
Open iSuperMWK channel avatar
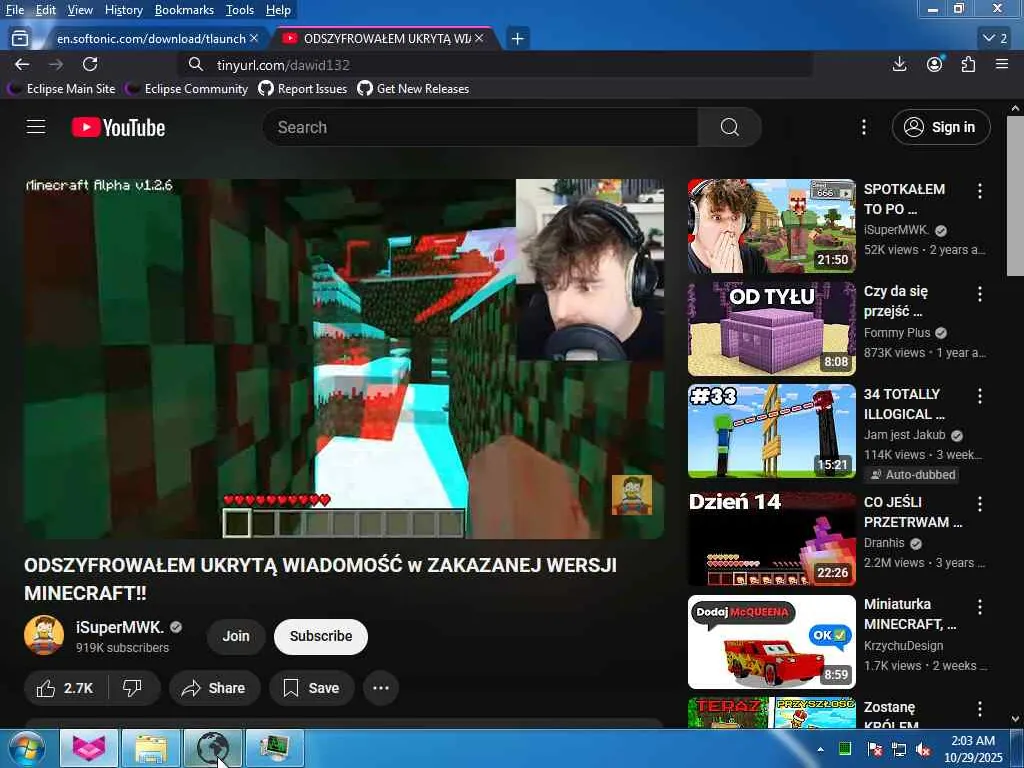pos(44,635)
